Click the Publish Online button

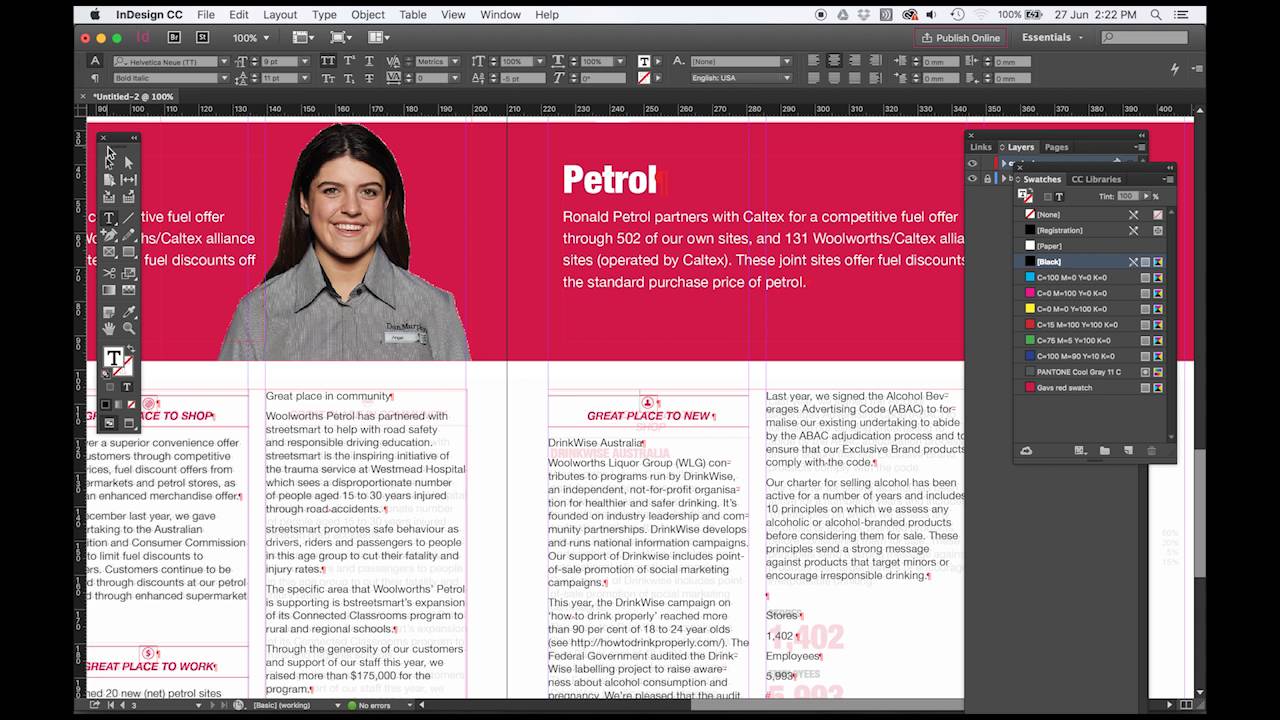(x=959, y=38)
